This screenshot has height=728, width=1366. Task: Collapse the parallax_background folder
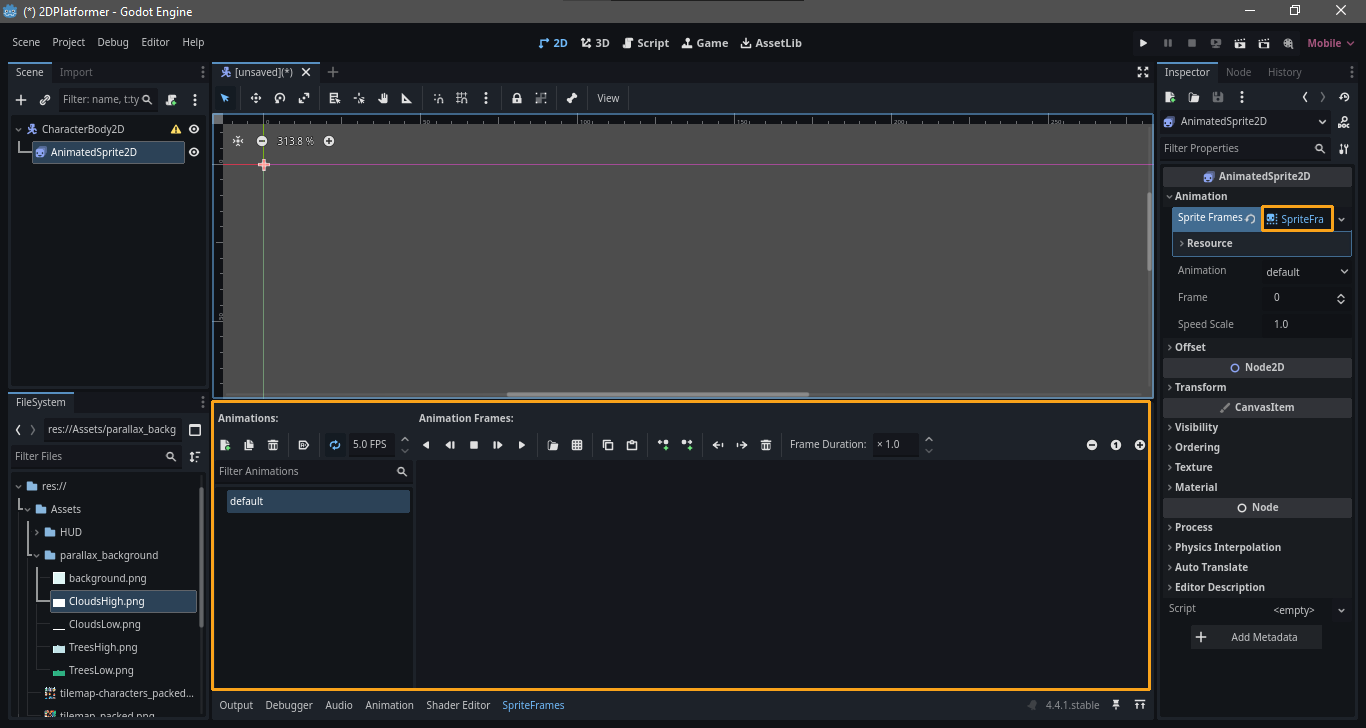coord(36,555)
